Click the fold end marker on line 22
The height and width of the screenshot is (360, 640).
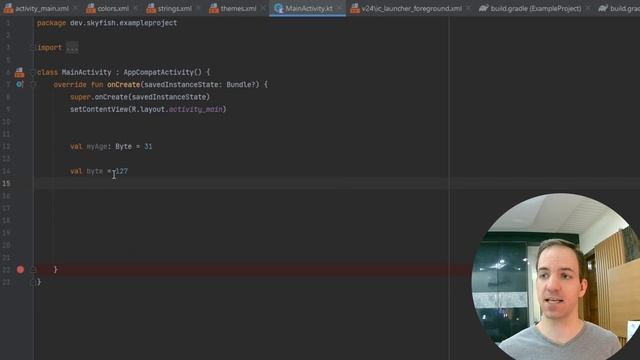click(x=33, y=269)
